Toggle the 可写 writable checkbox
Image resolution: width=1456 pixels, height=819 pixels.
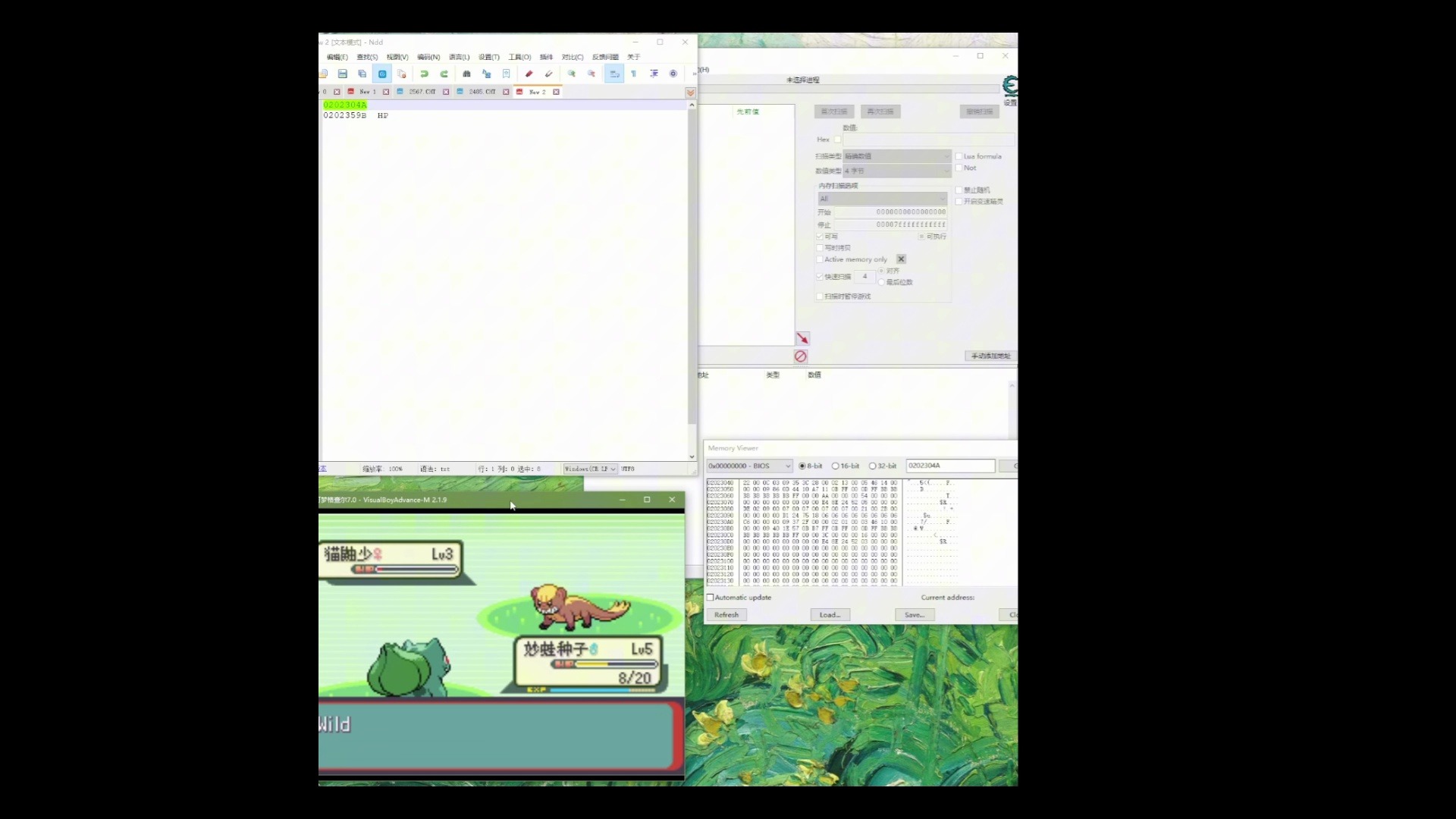[x=820, y=237]
